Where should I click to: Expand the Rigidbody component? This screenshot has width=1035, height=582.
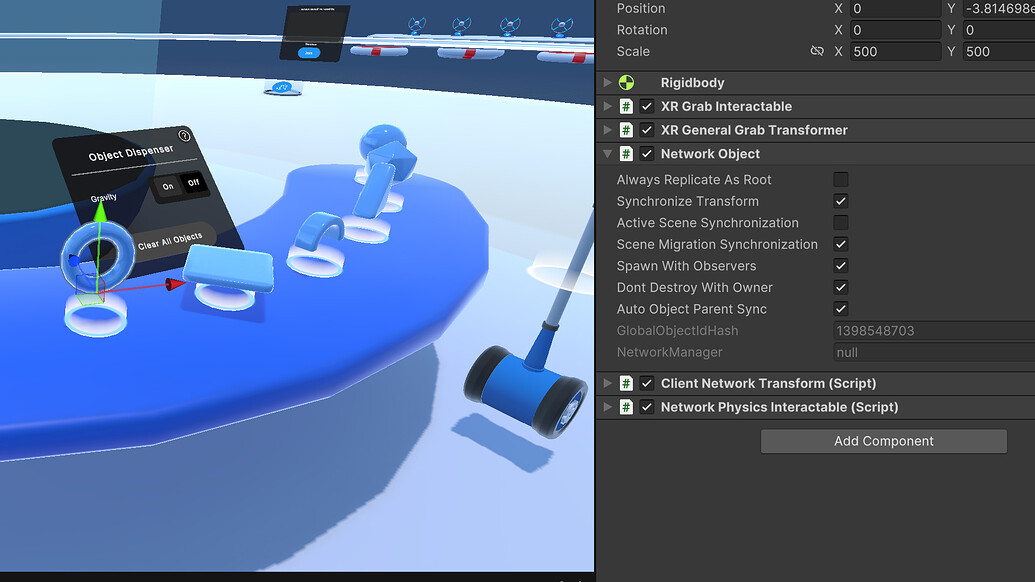pyautogui.click(x=607, y=82)
